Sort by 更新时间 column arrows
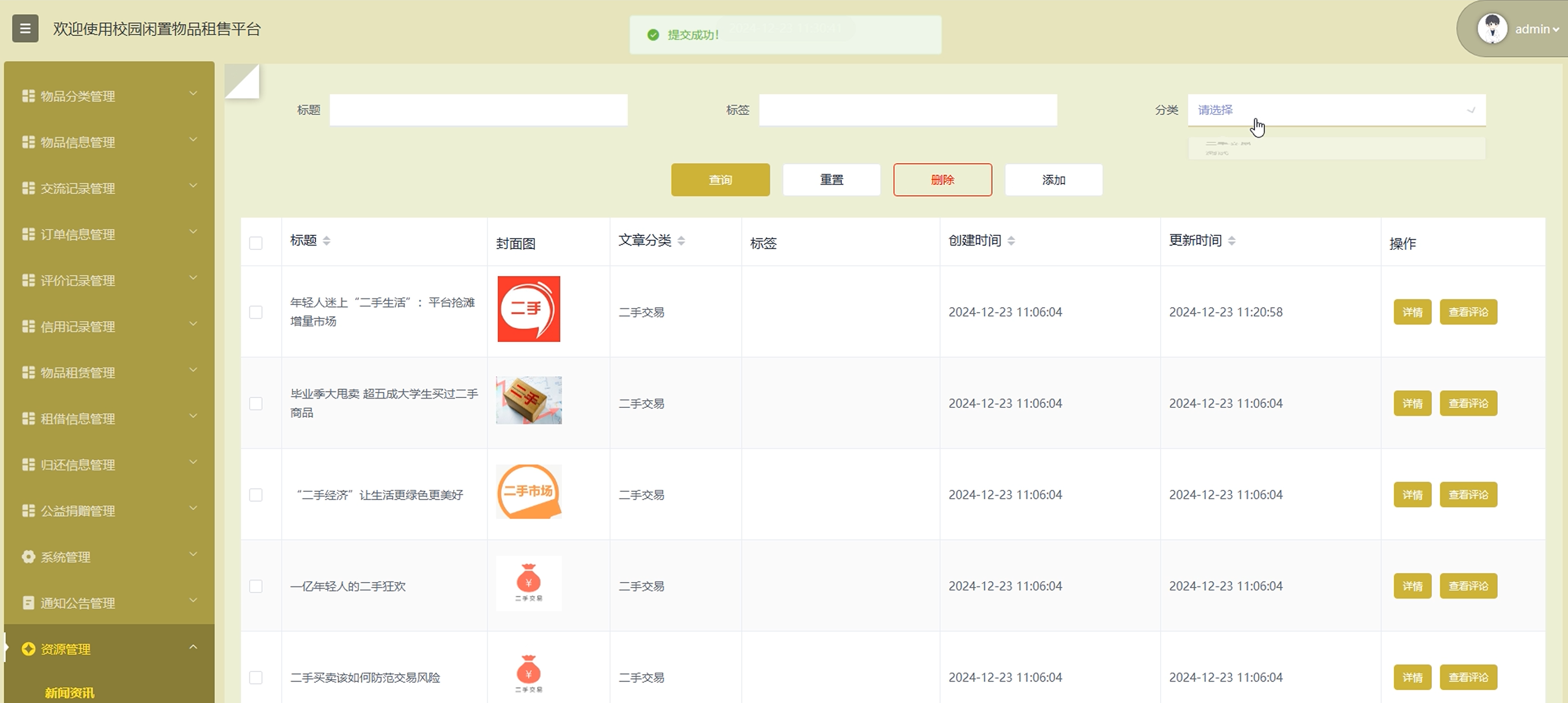Image resolution: width=1568 pixels, height=703 pixels. pyautogui.click(x=1231, y=241)
